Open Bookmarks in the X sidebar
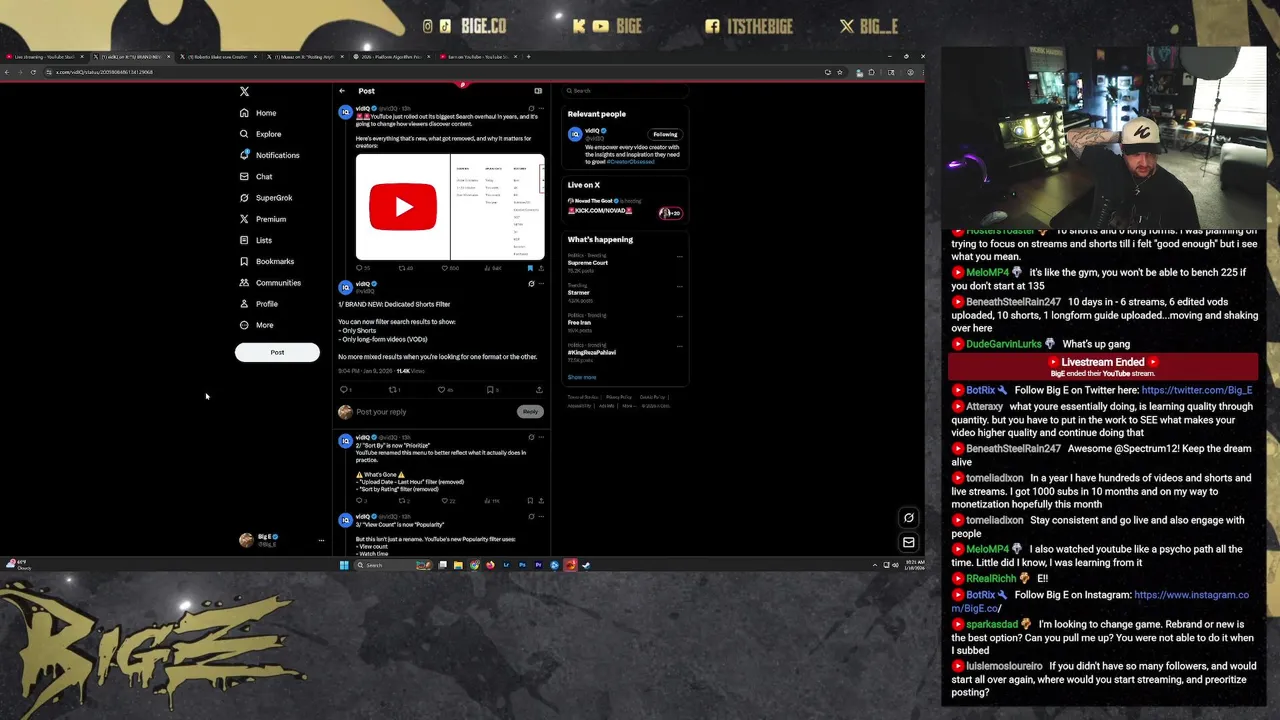This screenshot has width=1280, height=720. click(x=267, y=261)
